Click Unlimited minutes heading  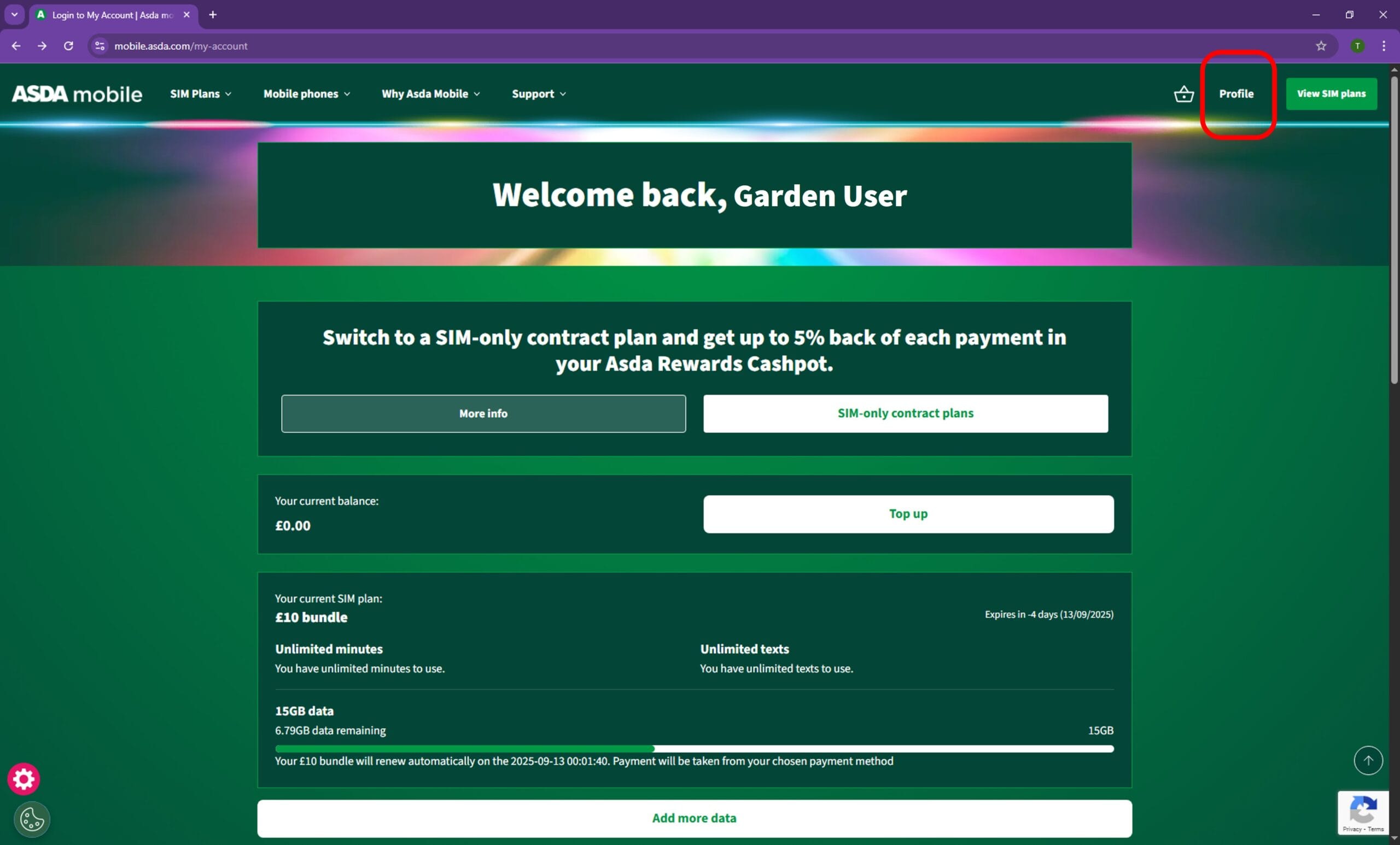tap(329, 649)
